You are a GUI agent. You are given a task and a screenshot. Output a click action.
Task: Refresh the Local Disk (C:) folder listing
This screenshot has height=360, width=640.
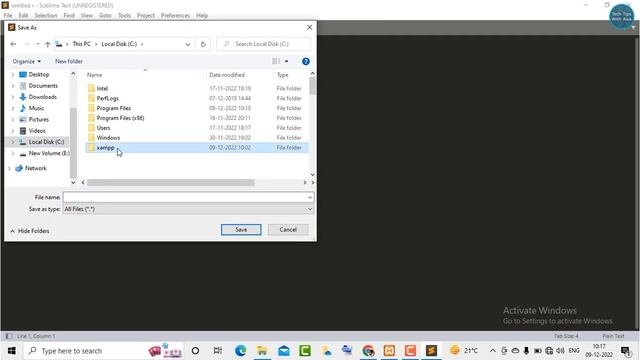(203, 44)
